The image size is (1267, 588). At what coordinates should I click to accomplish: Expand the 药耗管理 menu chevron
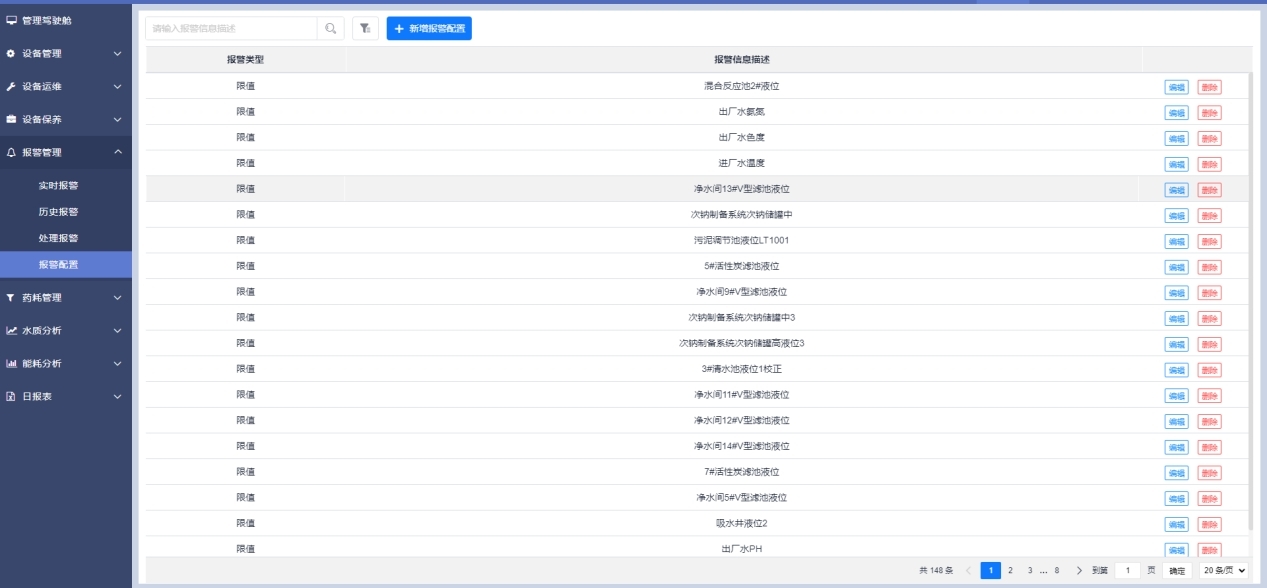(x=117, y=297)
